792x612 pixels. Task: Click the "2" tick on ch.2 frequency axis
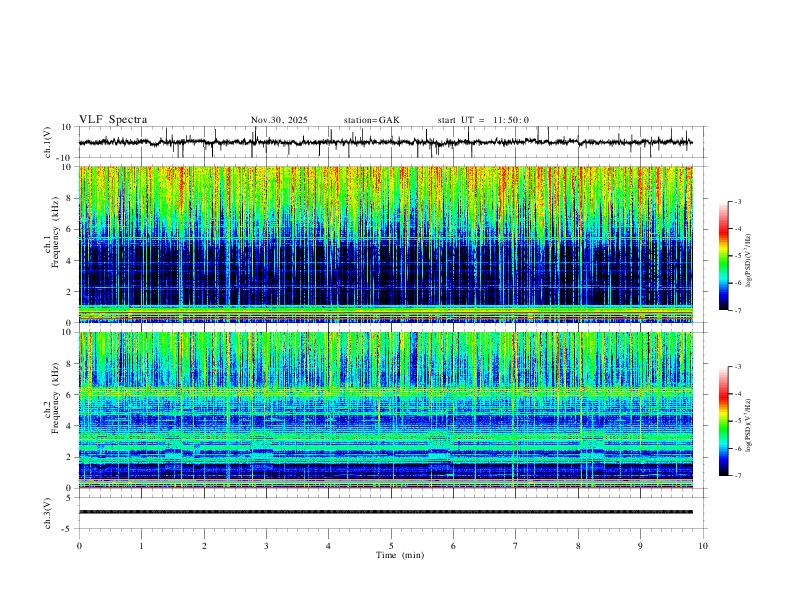click(70, 457)
